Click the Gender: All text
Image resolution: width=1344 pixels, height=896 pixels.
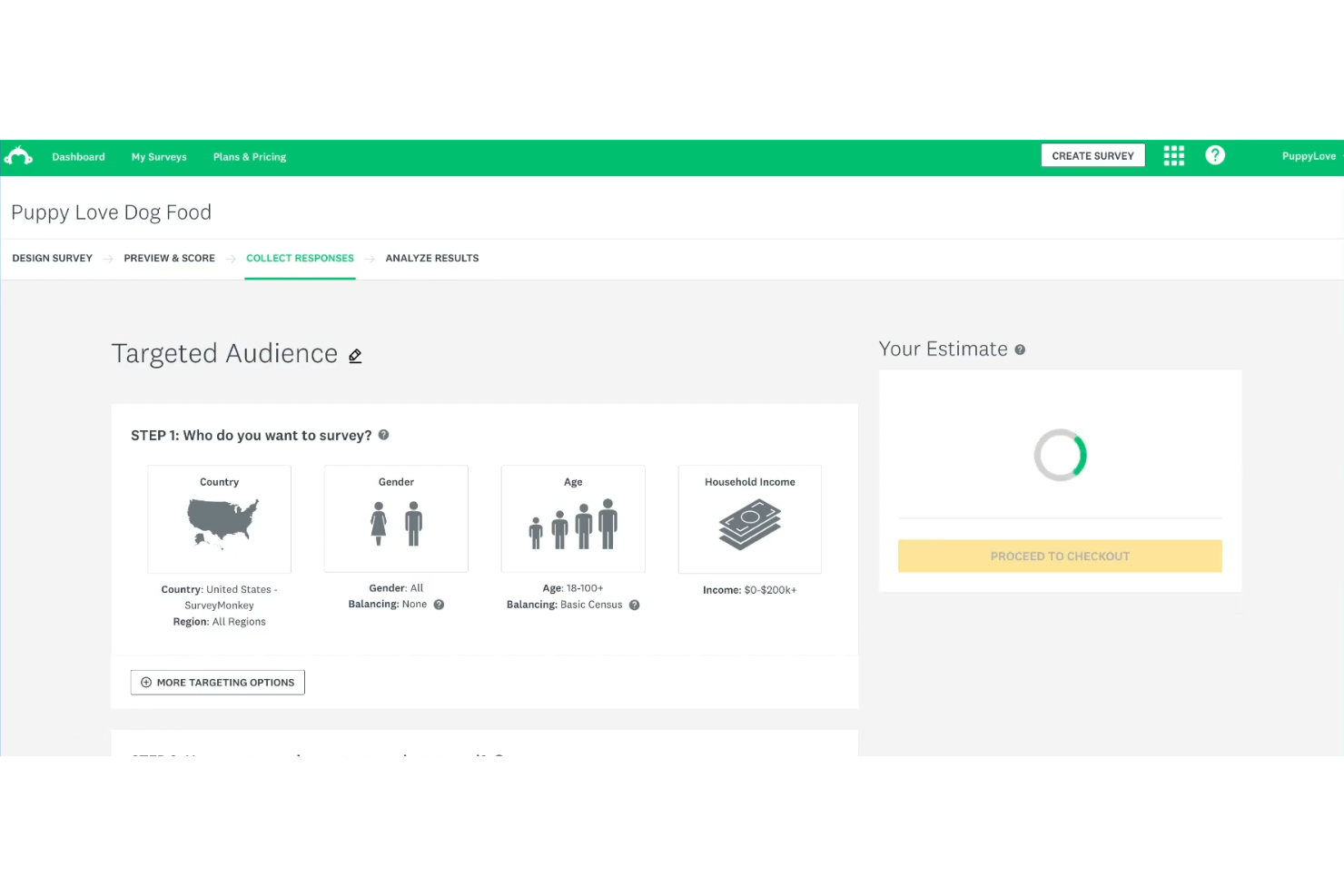(x=396, y=588)
